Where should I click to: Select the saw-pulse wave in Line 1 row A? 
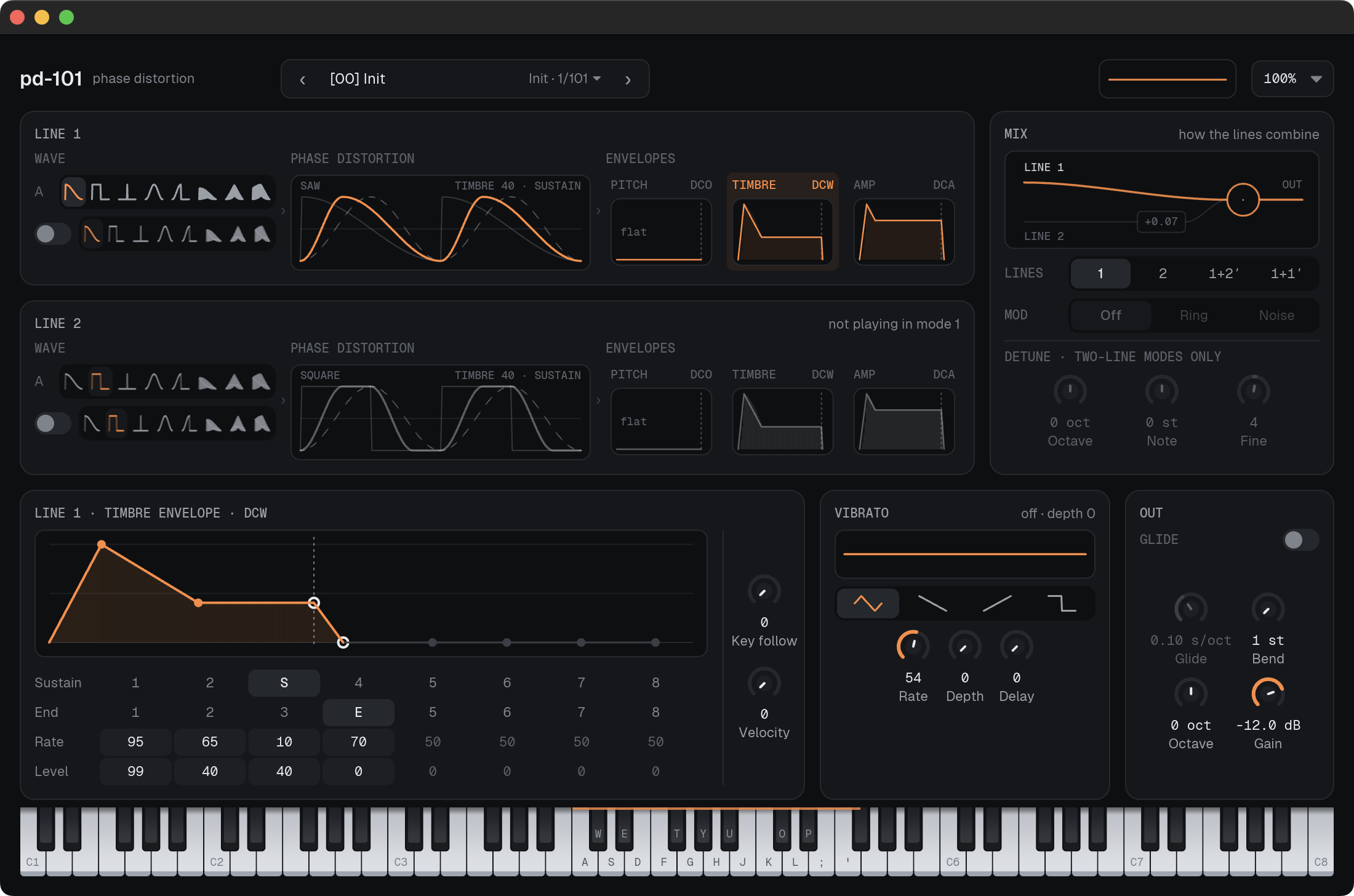(180, 192)
